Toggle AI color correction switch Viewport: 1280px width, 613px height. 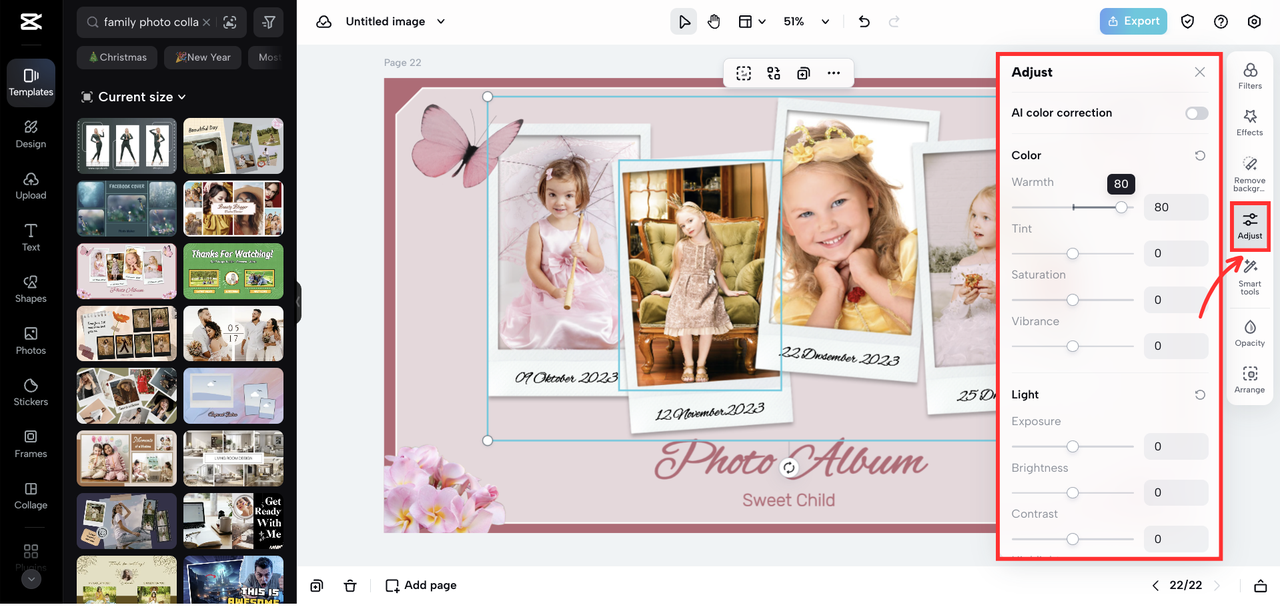1197,113
